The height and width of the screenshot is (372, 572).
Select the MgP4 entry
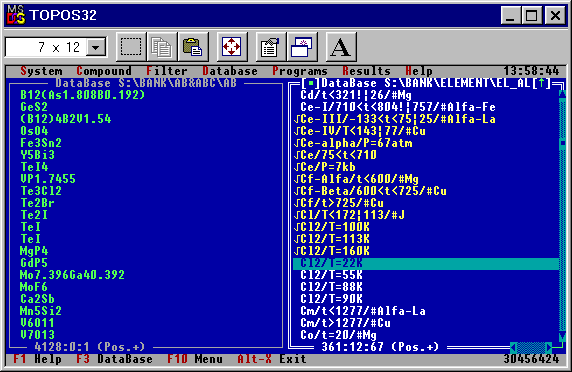(x=34, y=251)
